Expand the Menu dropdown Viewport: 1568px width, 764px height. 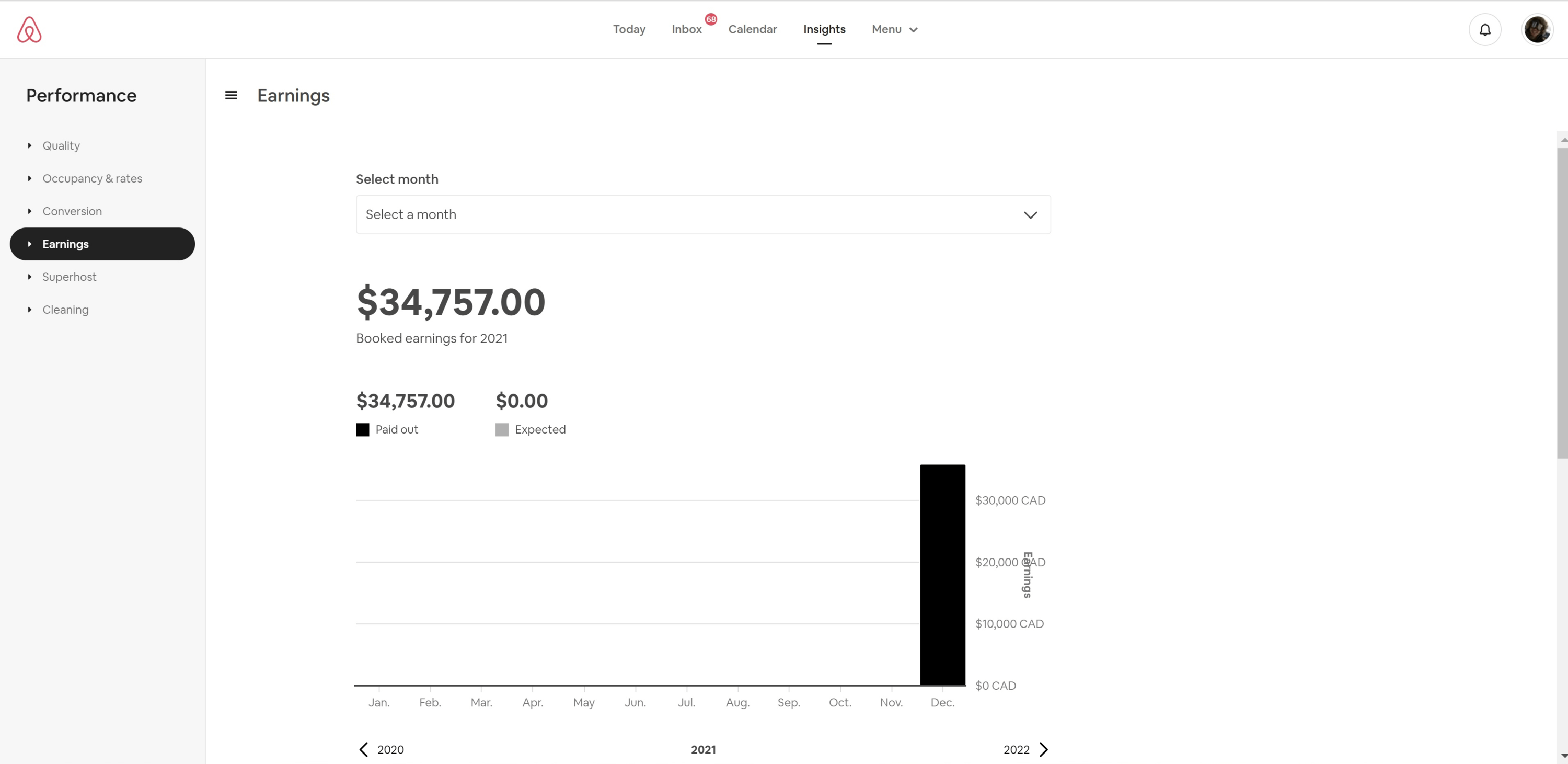[894, 29]
